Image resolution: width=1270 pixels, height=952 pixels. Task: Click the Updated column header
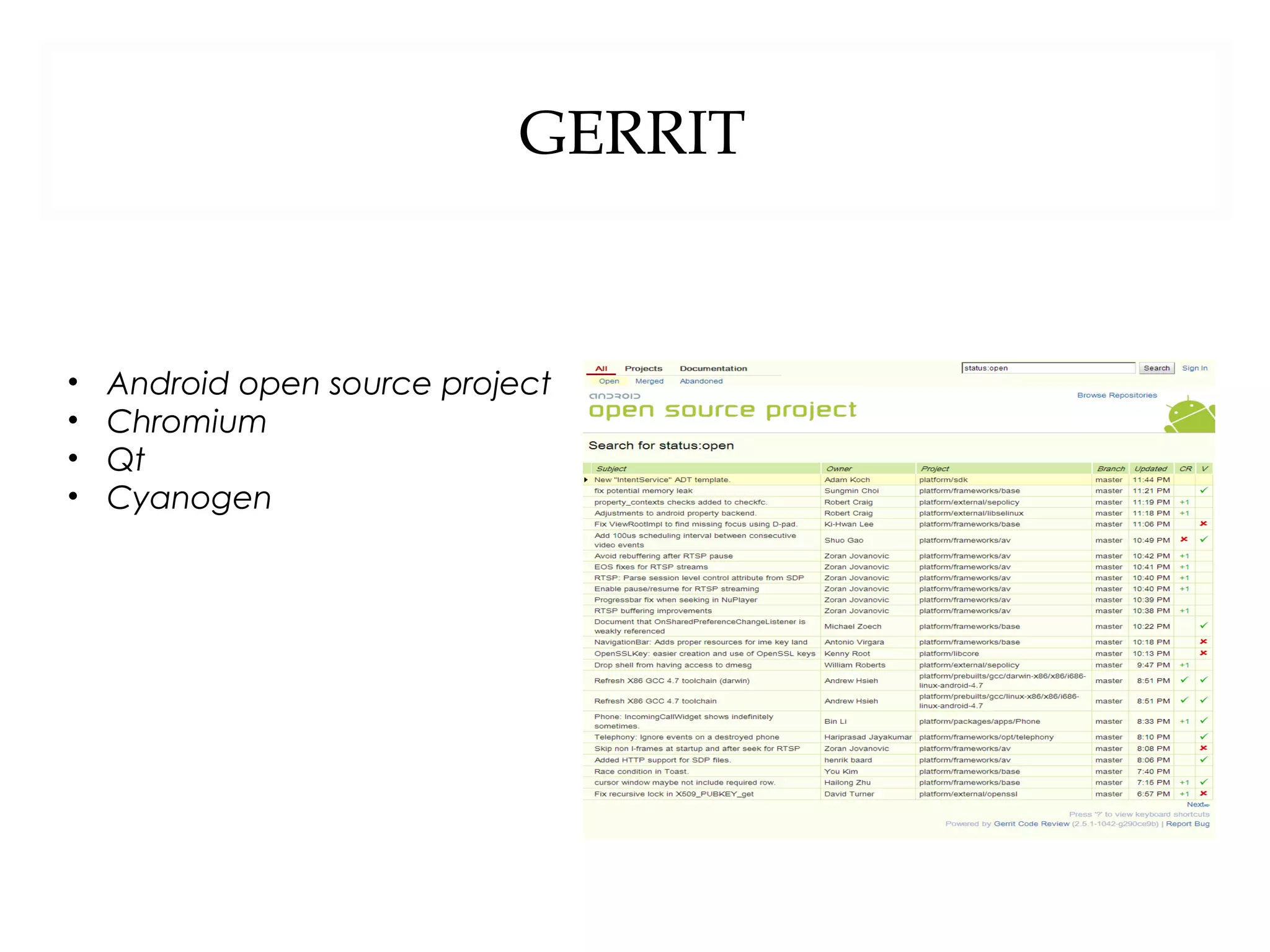tap(1150, 469)
